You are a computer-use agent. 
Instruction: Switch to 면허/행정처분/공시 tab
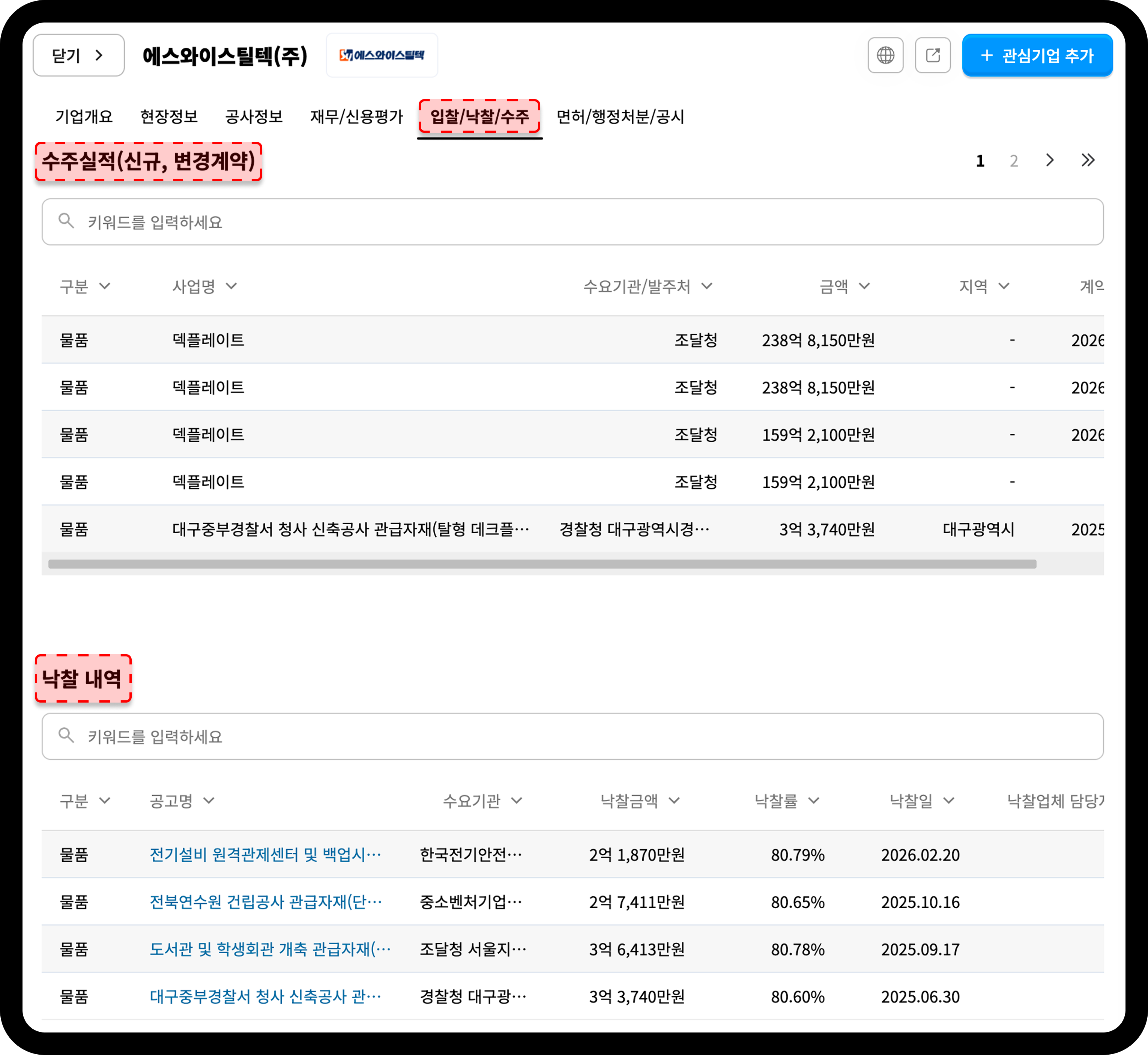(620, 116)
